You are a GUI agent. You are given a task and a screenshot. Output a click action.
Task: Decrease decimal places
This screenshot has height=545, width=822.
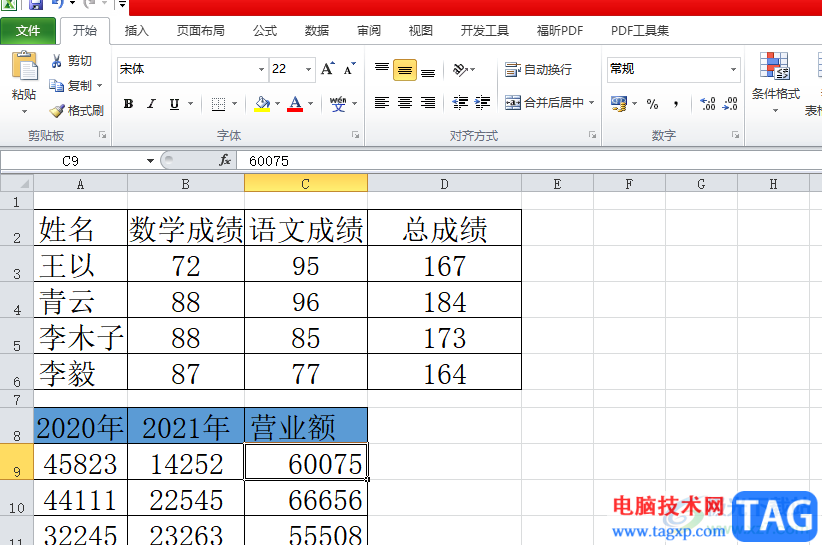pyautogui.click(x=730, y=104)
